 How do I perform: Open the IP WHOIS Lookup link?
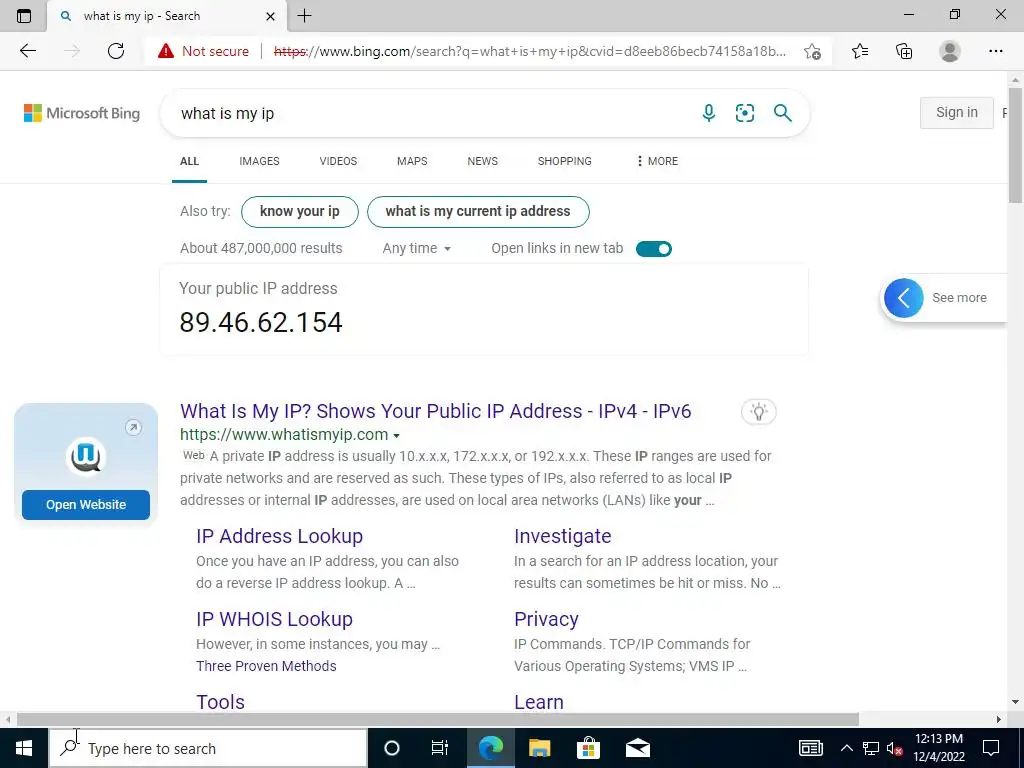274,619
